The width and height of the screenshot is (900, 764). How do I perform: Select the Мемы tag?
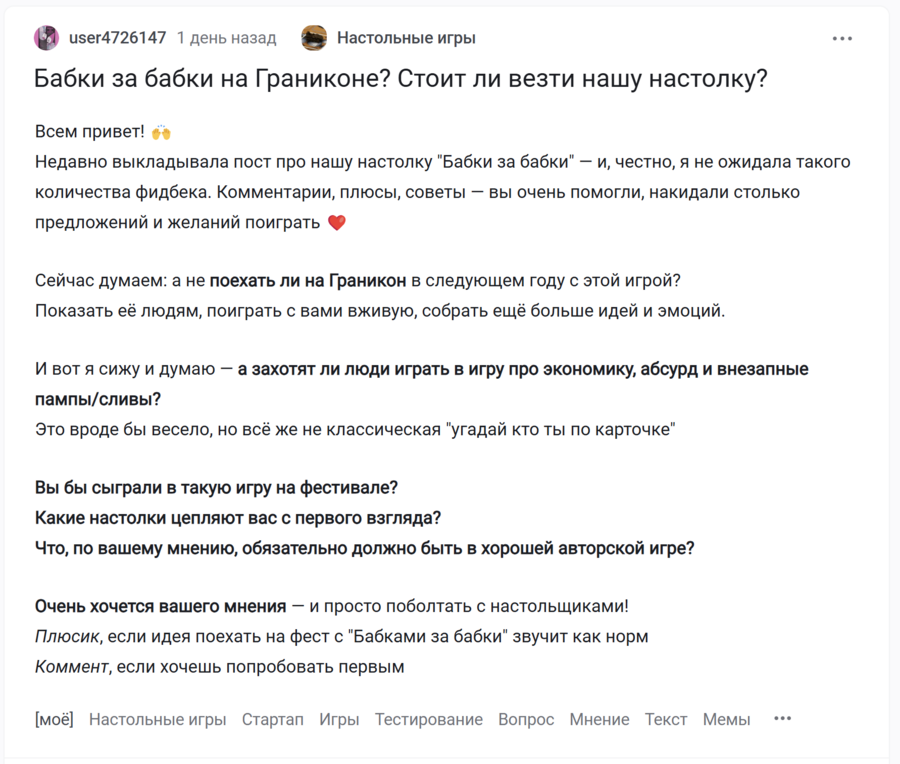tap(726, 719)
